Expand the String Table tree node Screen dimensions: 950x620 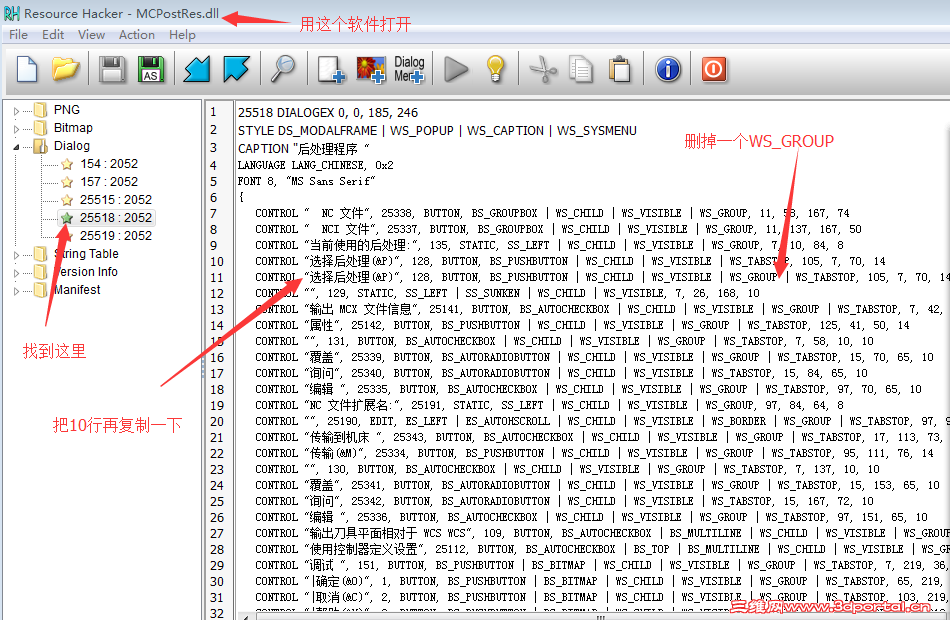(x=16, y=255)
